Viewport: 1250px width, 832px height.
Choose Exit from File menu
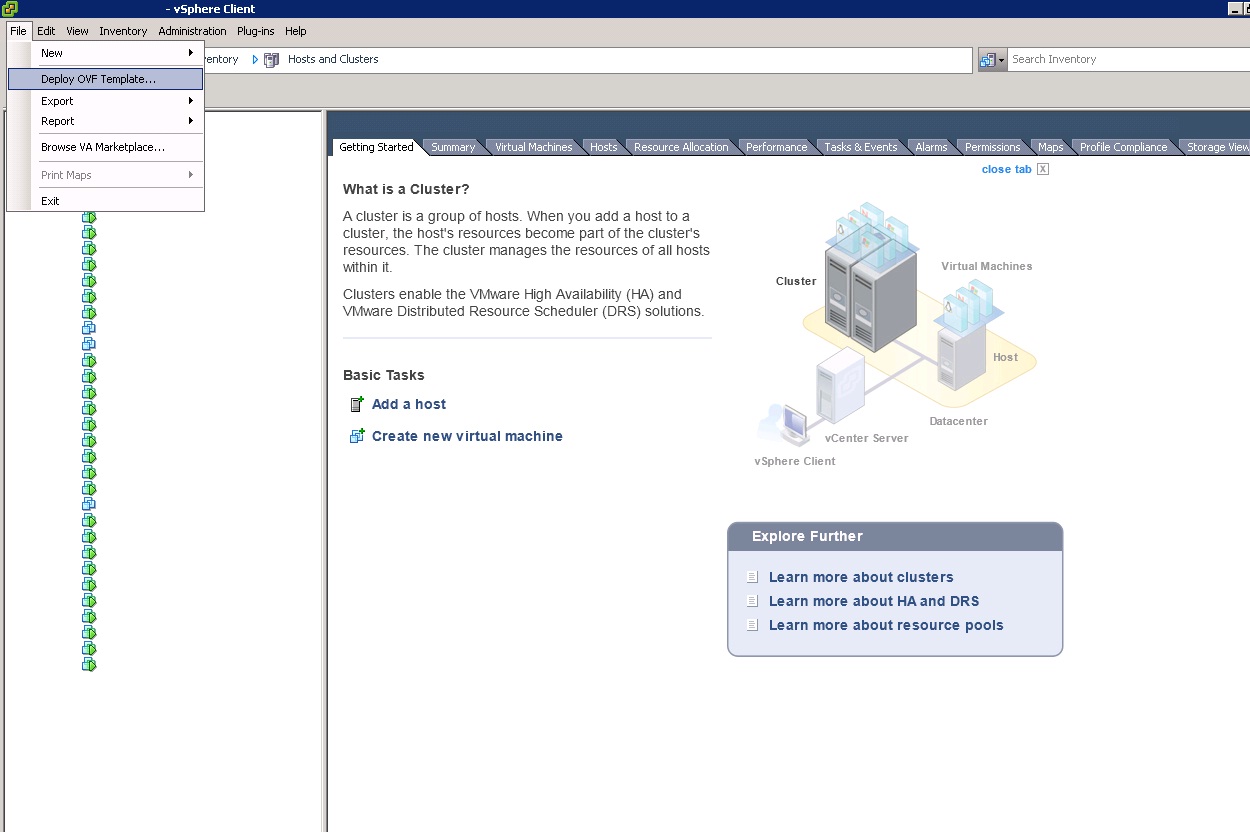click(x=105, y=201)
